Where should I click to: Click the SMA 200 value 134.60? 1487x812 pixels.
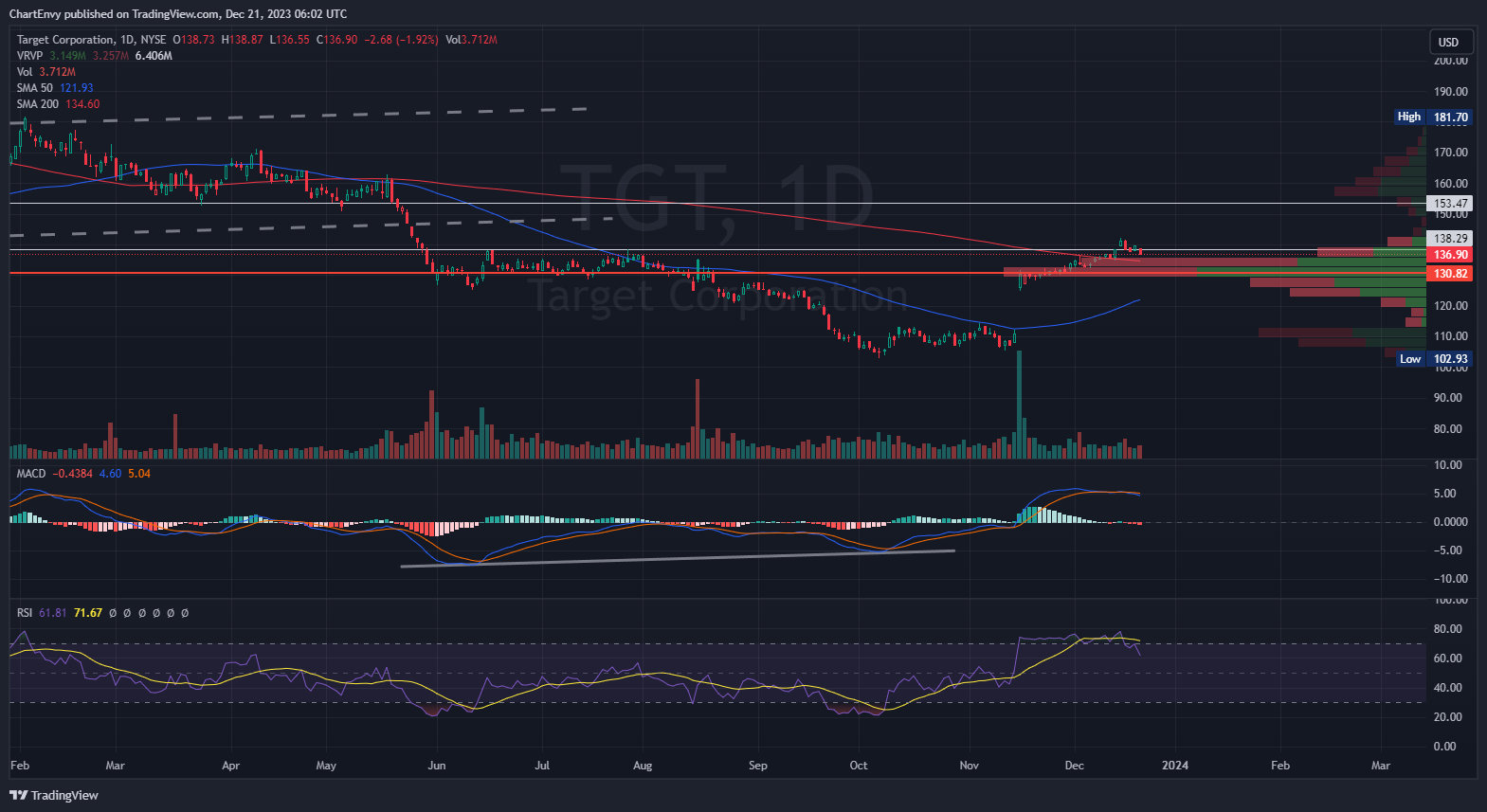[x=82, y=104]
